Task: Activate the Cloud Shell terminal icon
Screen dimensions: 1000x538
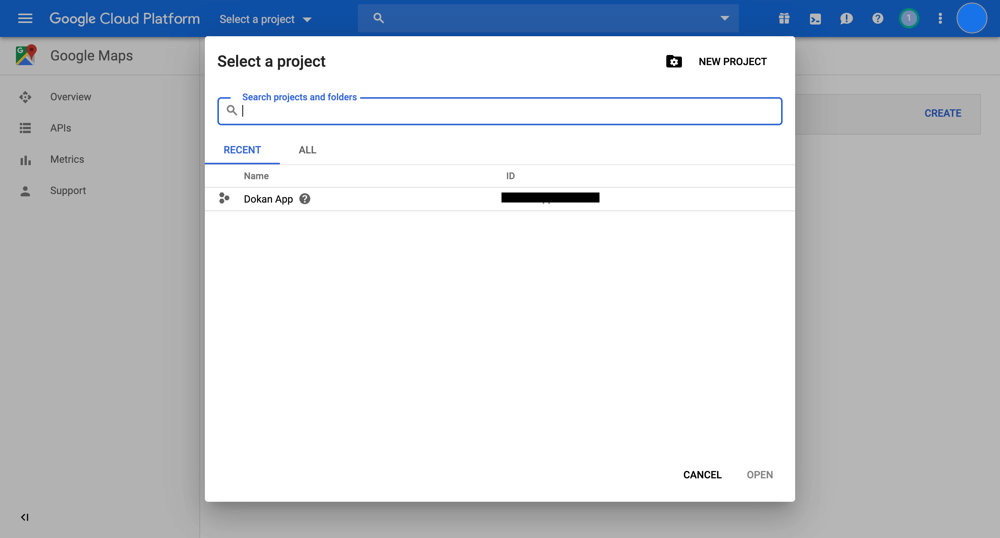Action: [815, 18]
